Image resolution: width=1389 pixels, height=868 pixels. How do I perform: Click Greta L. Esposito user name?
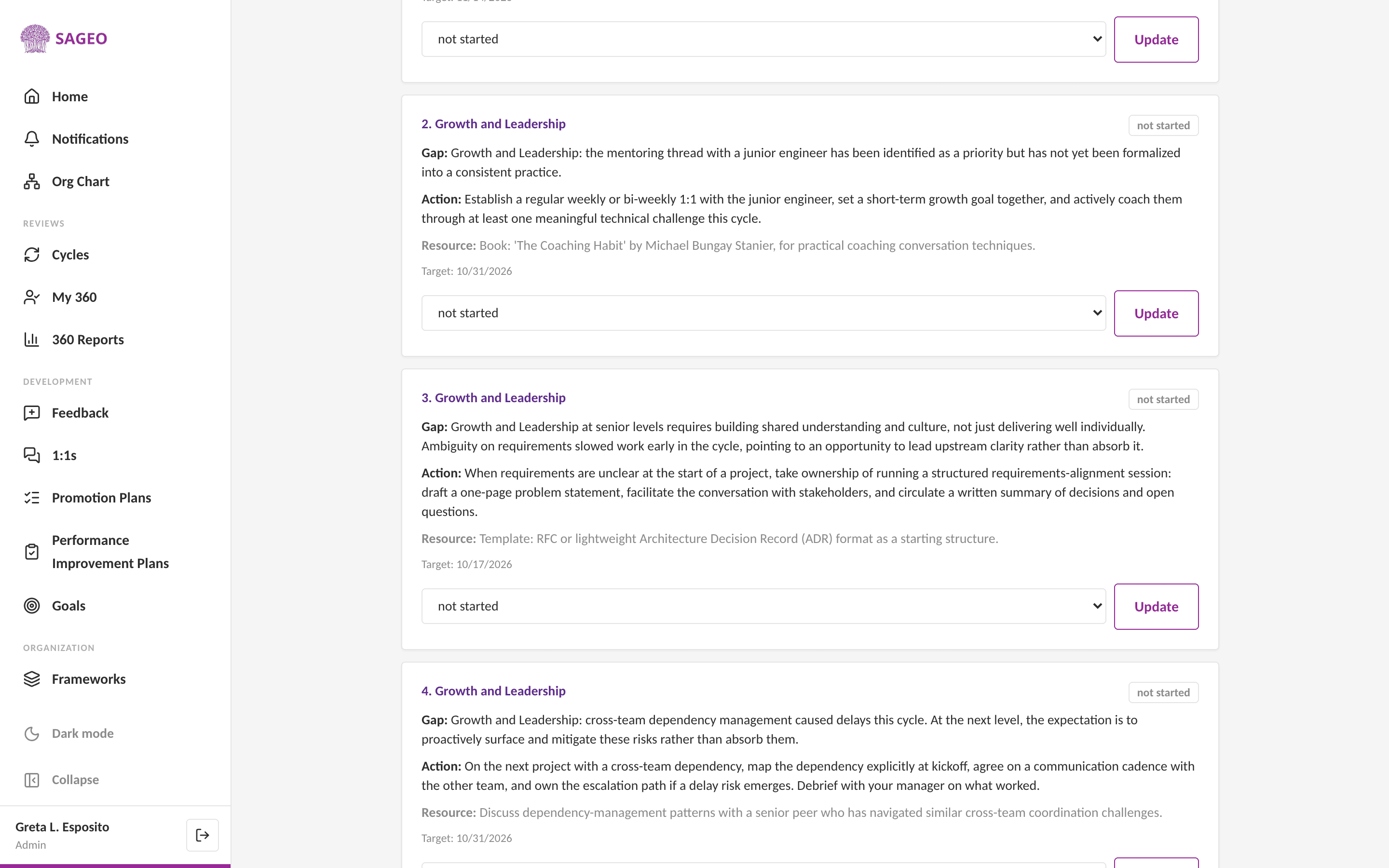(x=62, y=827)
